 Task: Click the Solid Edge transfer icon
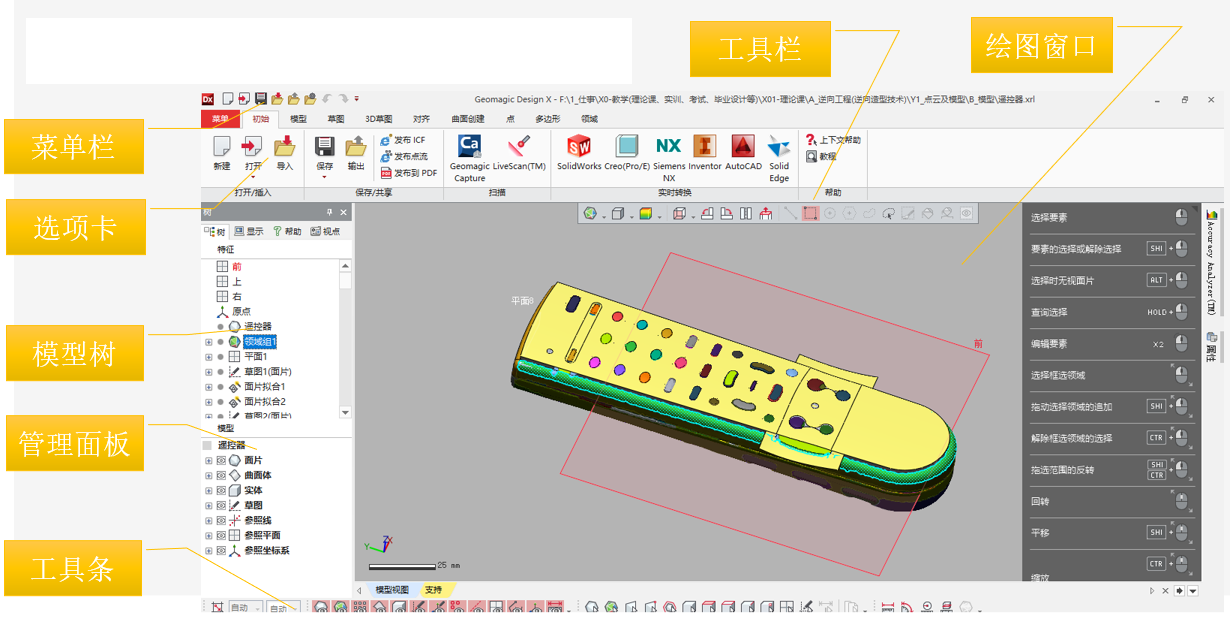779,147
